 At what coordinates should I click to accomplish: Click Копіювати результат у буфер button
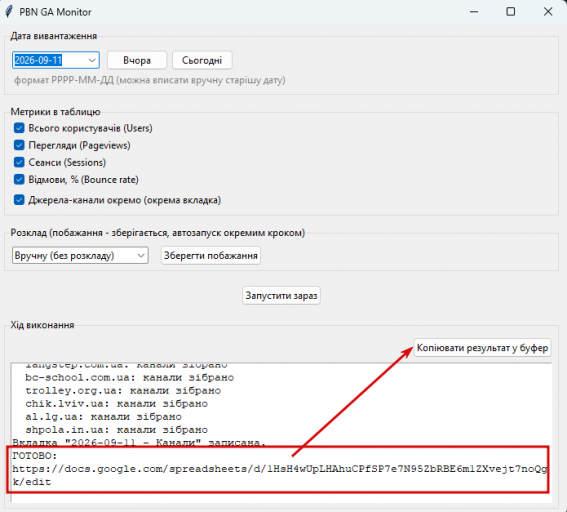pyautogui.click(x=482, y=348)
